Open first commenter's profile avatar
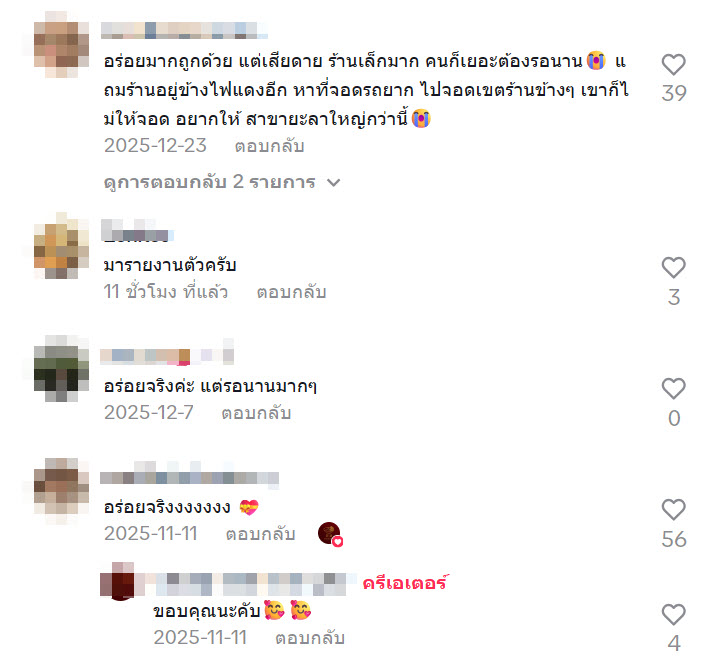The height and width of the screenshot is (669, 715). coord(62,45)
